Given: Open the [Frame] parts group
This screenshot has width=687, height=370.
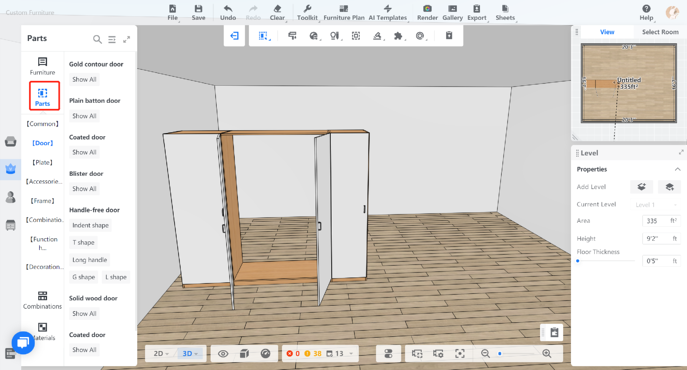Looking at the screenshot, I should (42, 201).
